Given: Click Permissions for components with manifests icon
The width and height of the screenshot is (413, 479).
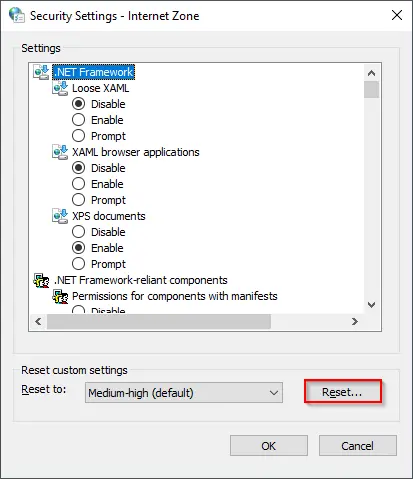Looking at the screenshot, I should (60, 296).
